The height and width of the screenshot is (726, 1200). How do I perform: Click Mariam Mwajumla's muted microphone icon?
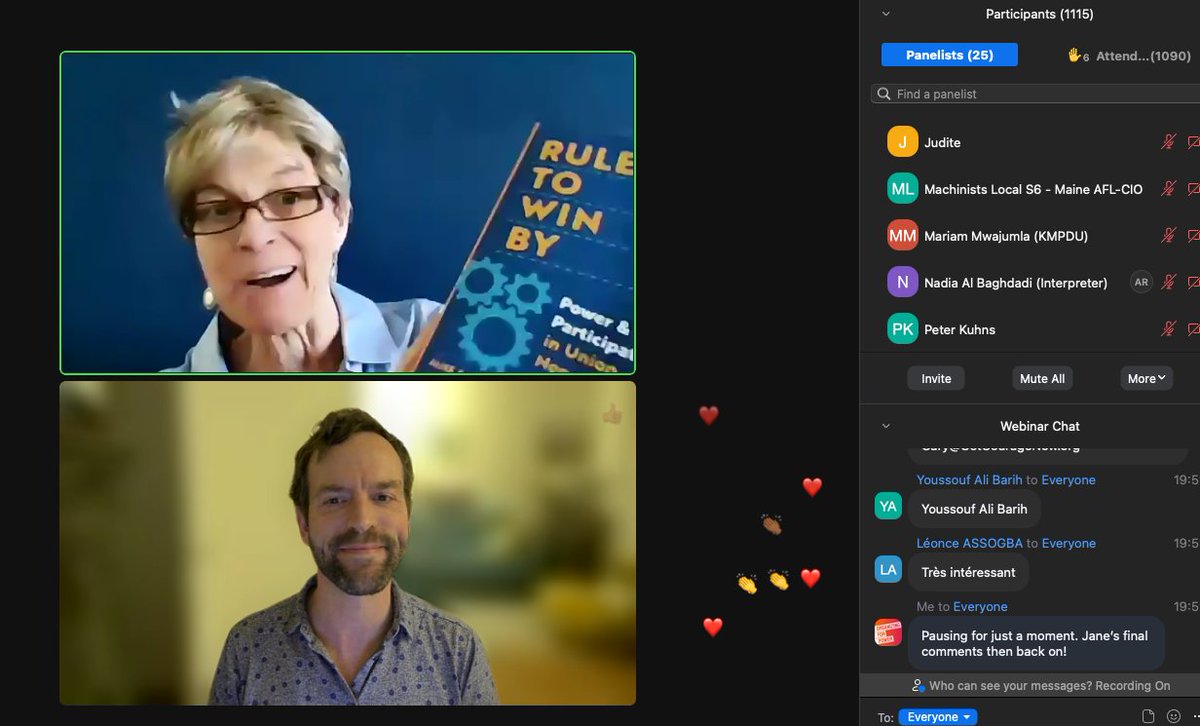point(1168,236)
